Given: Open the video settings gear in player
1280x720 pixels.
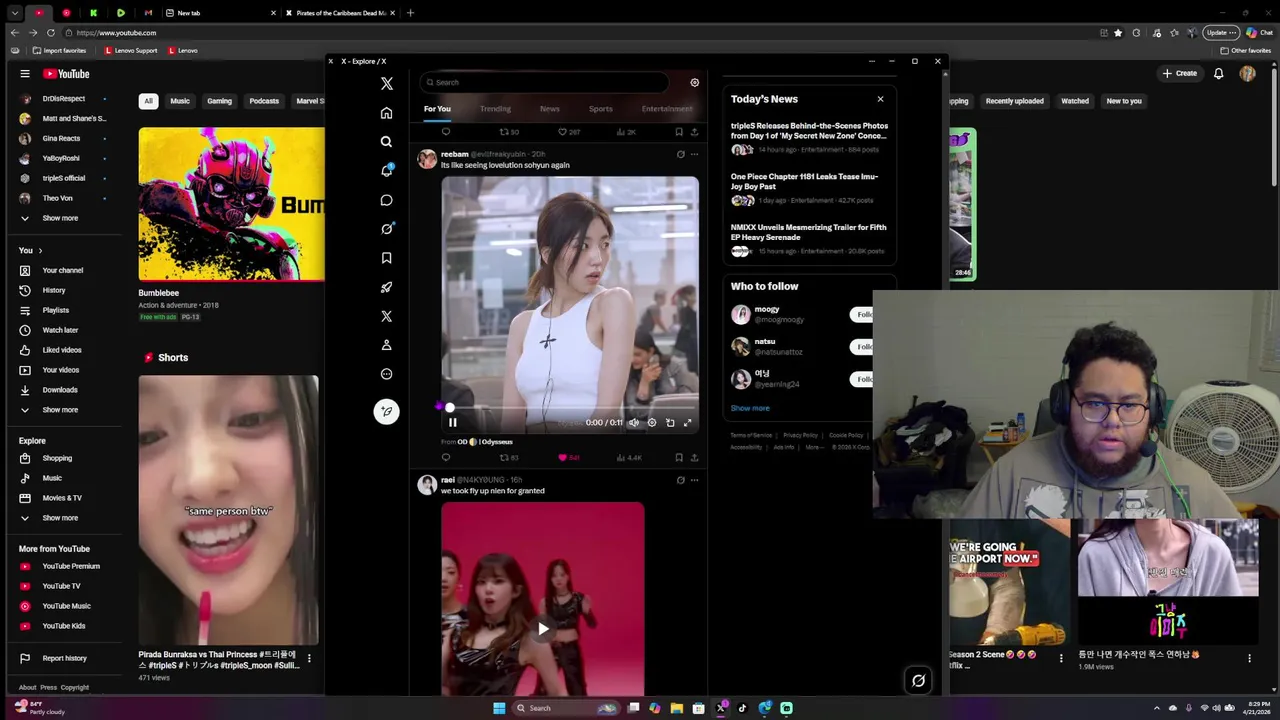Looking at the screenshot, I should 652,423.
